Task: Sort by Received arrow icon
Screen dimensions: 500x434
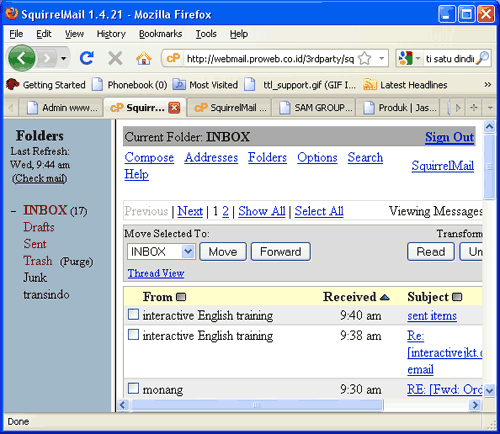Action: pos(384,297)
